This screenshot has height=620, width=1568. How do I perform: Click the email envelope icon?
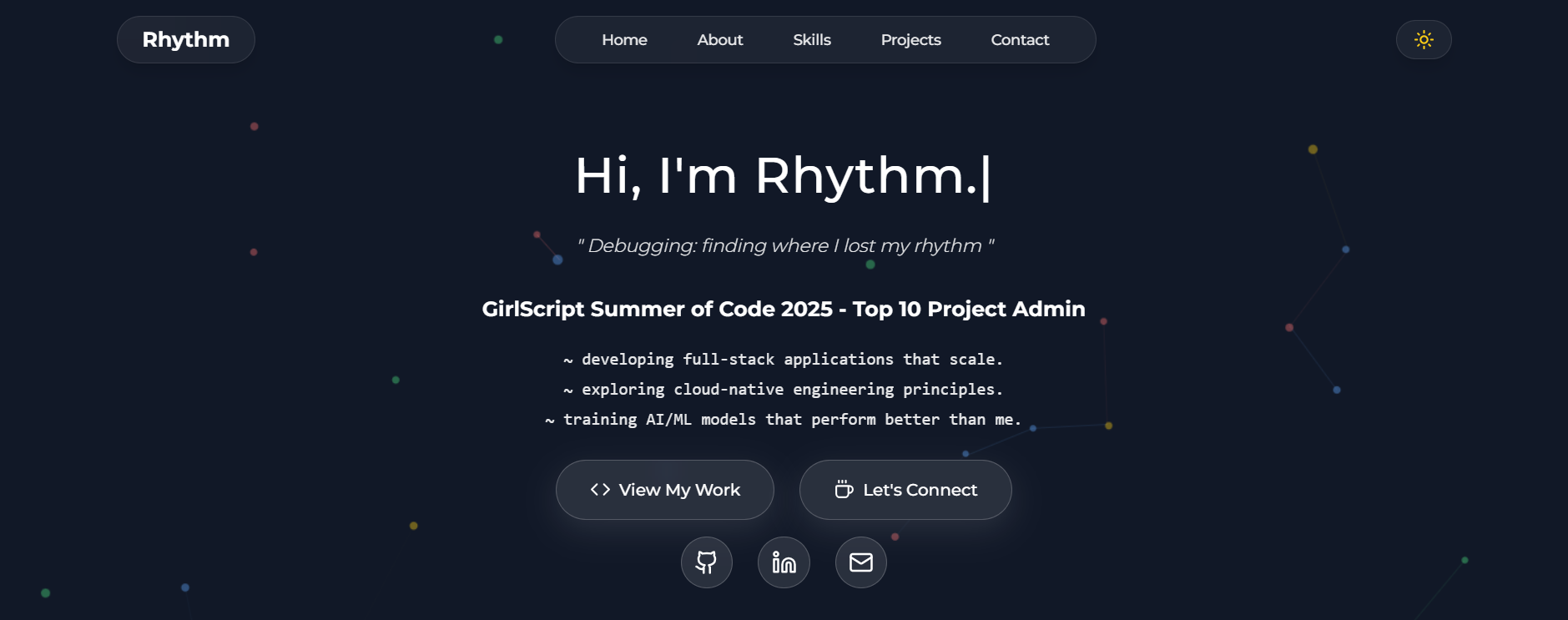860,562
